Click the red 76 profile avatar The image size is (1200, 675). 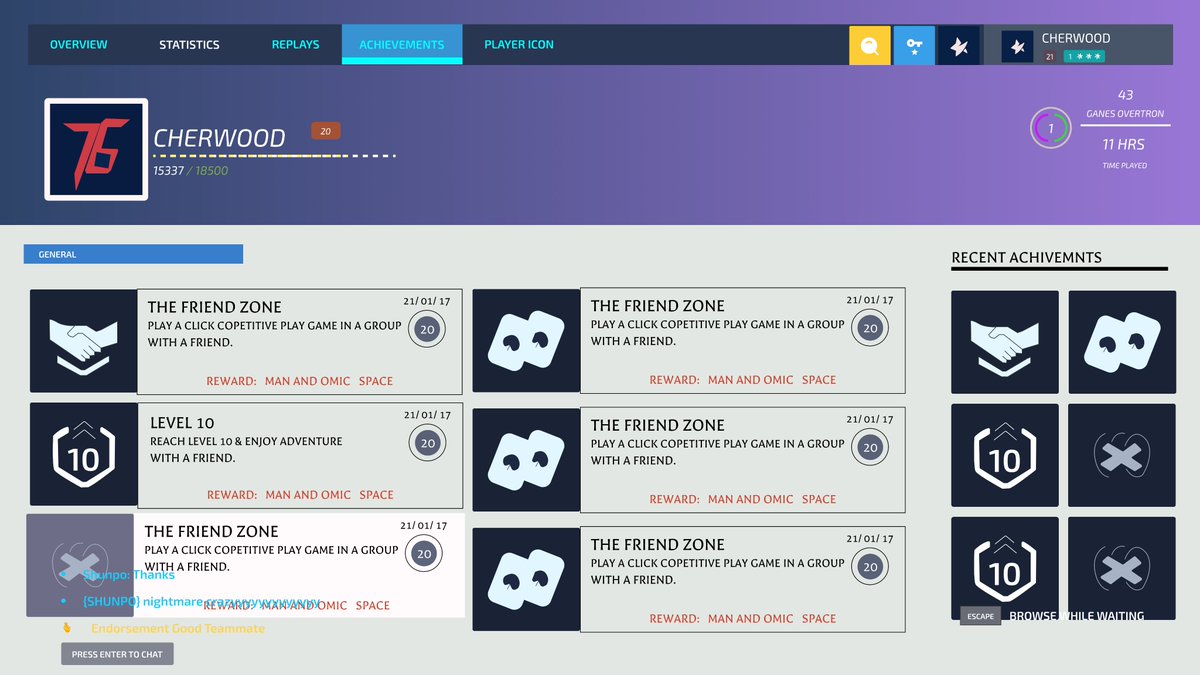(96, 149)
